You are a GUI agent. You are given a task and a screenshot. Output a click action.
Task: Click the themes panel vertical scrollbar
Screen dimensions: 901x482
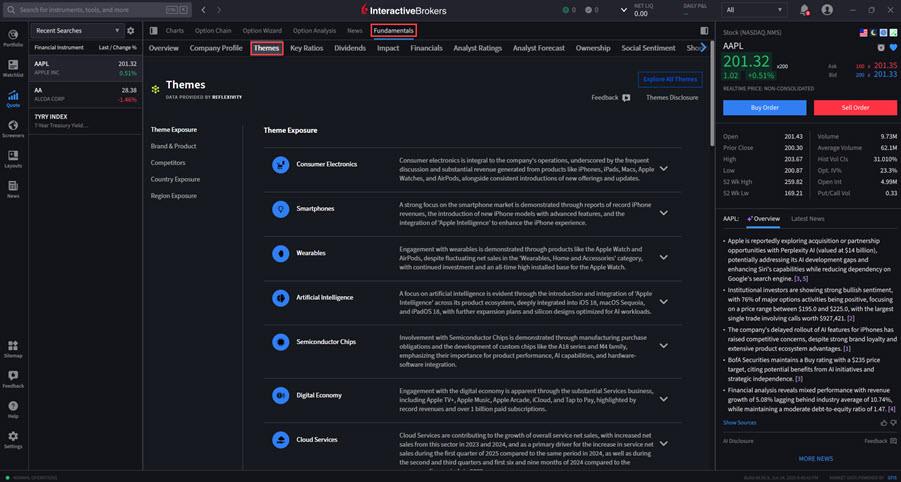pyautogui.click(x=712, y=92)
